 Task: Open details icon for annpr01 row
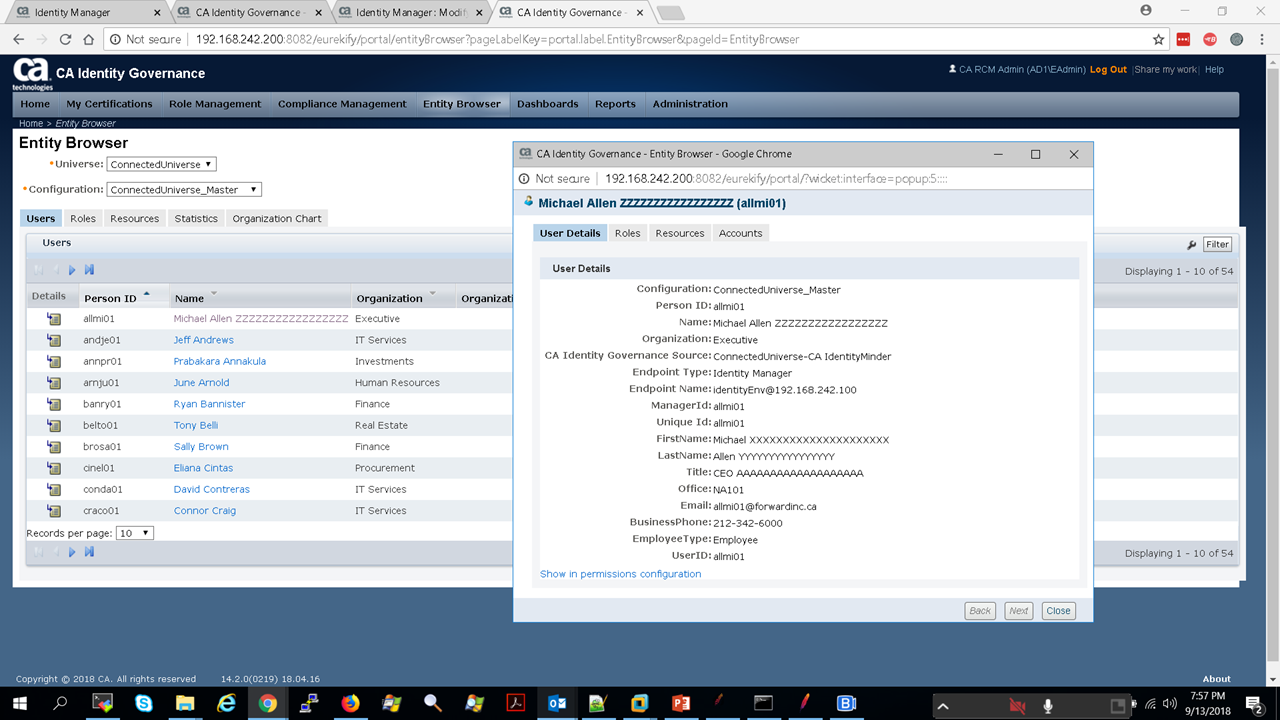tap(54, 362)
